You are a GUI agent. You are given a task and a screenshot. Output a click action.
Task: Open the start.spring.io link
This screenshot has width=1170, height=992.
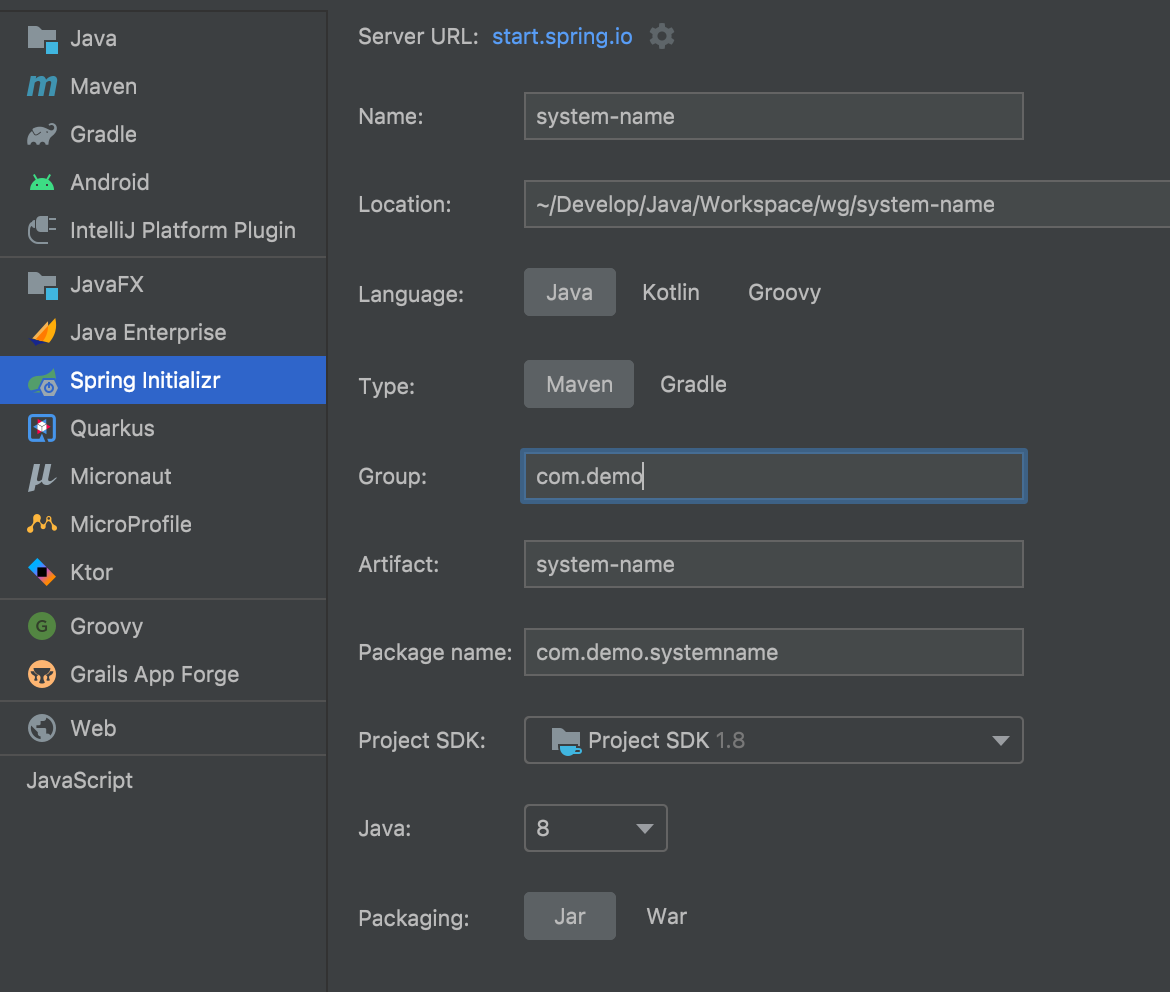click(x=562, y=37)
